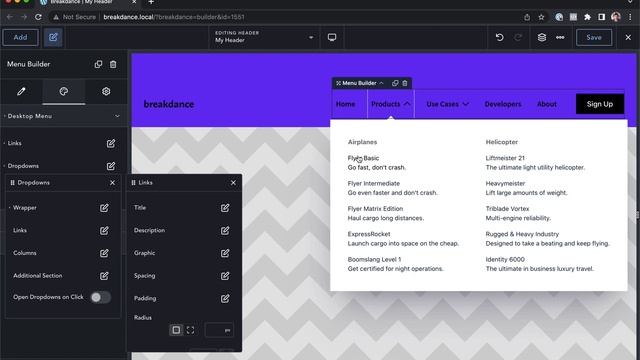Click the Sign Up button
The image size is (640, 360).
point(600,104)
